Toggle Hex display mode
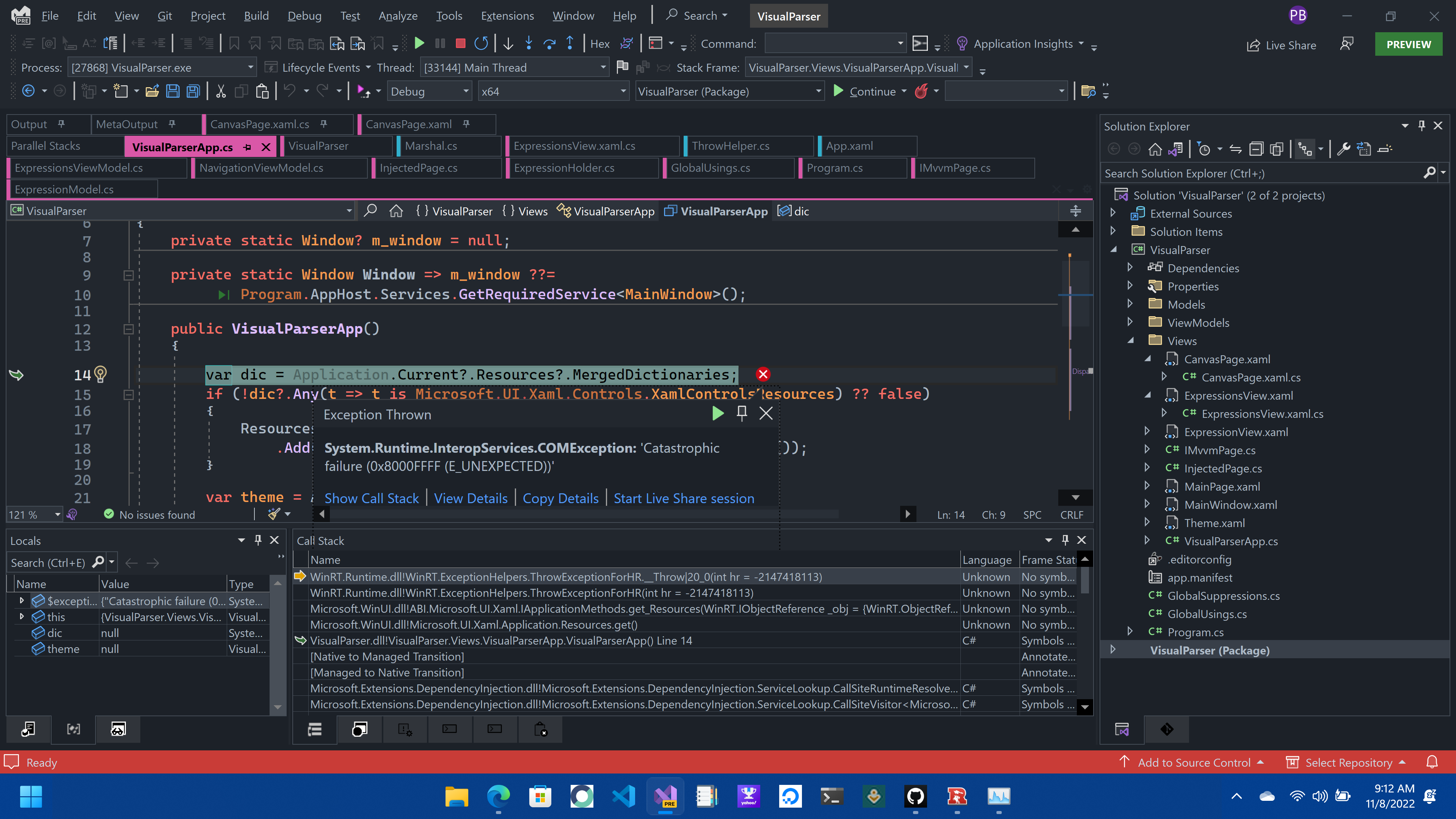The height and width of the screenshot is (819, 1456). click(x=600, y=44)
